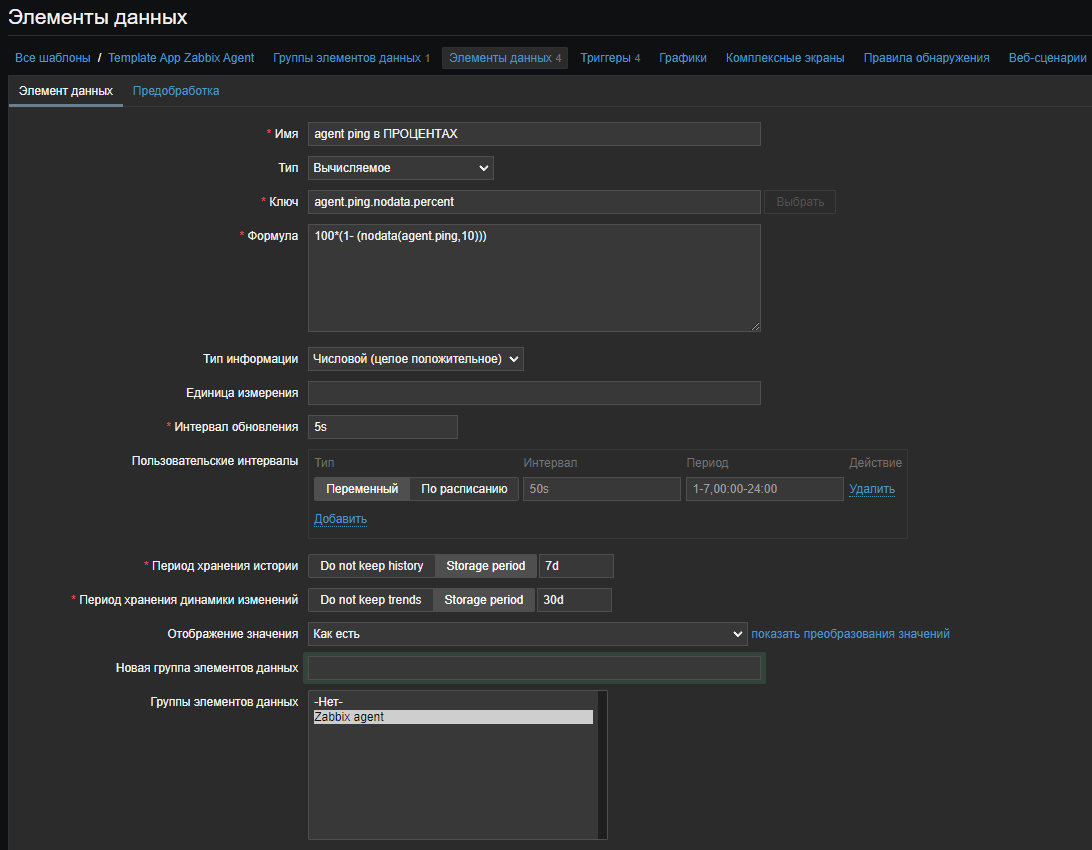Open the Веб-сценарии section
This screenshot has width=1092, height=850.
tap(1047, 57)
